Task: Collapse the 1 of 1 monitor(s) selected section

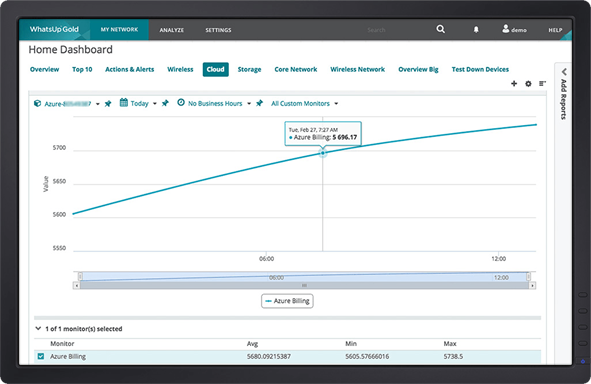Action: 38,329
